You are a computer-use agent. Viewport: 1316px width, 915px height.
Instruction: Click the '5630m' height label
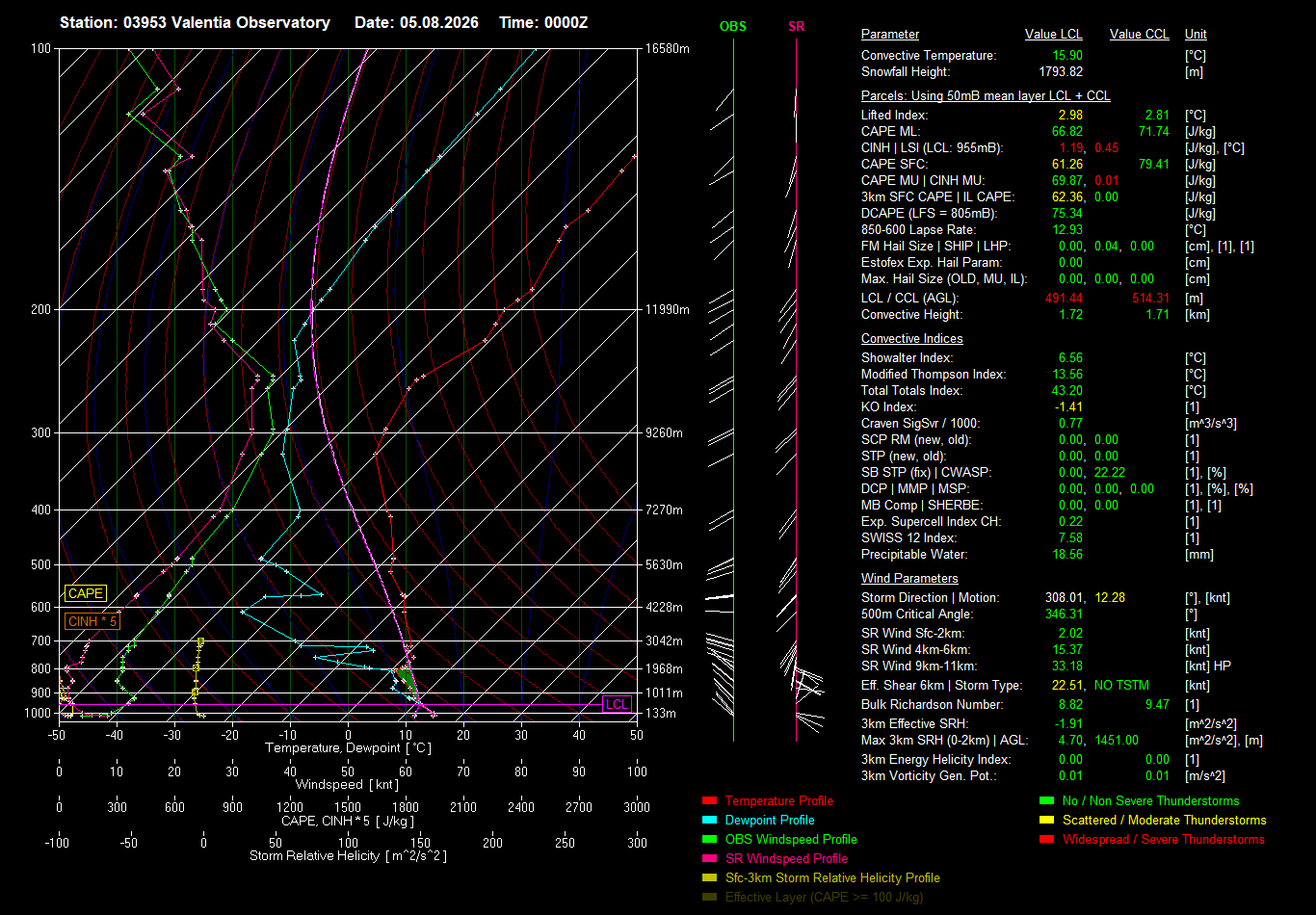664,565
